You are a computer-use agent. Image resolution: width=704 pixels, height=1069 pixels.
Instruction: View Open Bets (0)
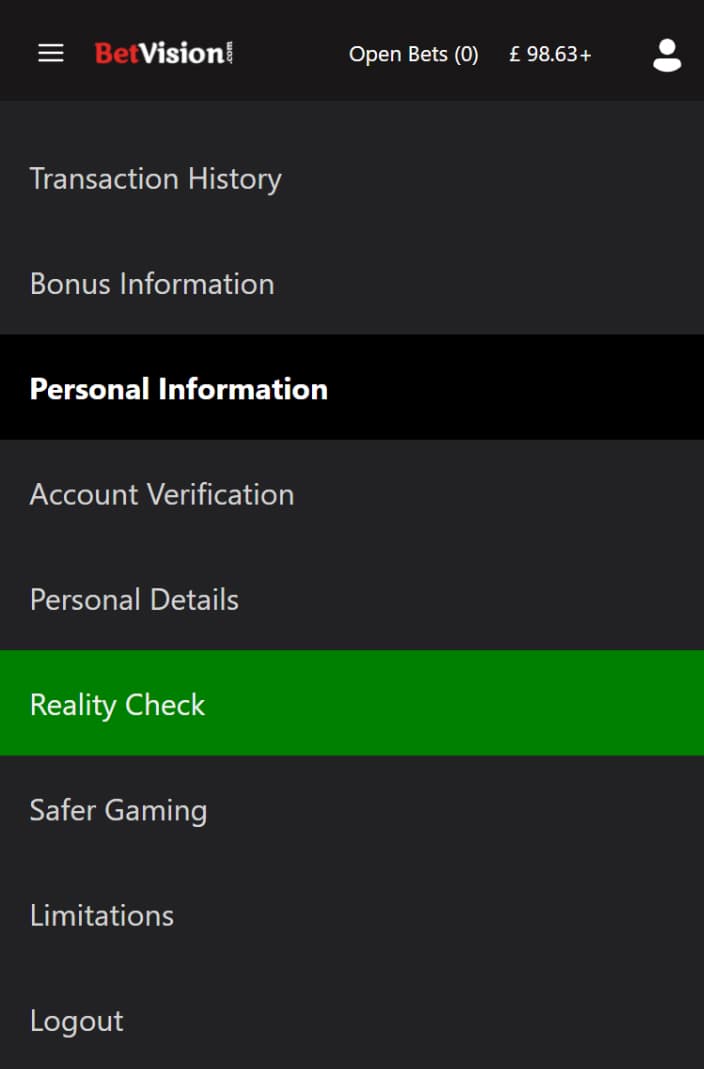click(414, 55)
